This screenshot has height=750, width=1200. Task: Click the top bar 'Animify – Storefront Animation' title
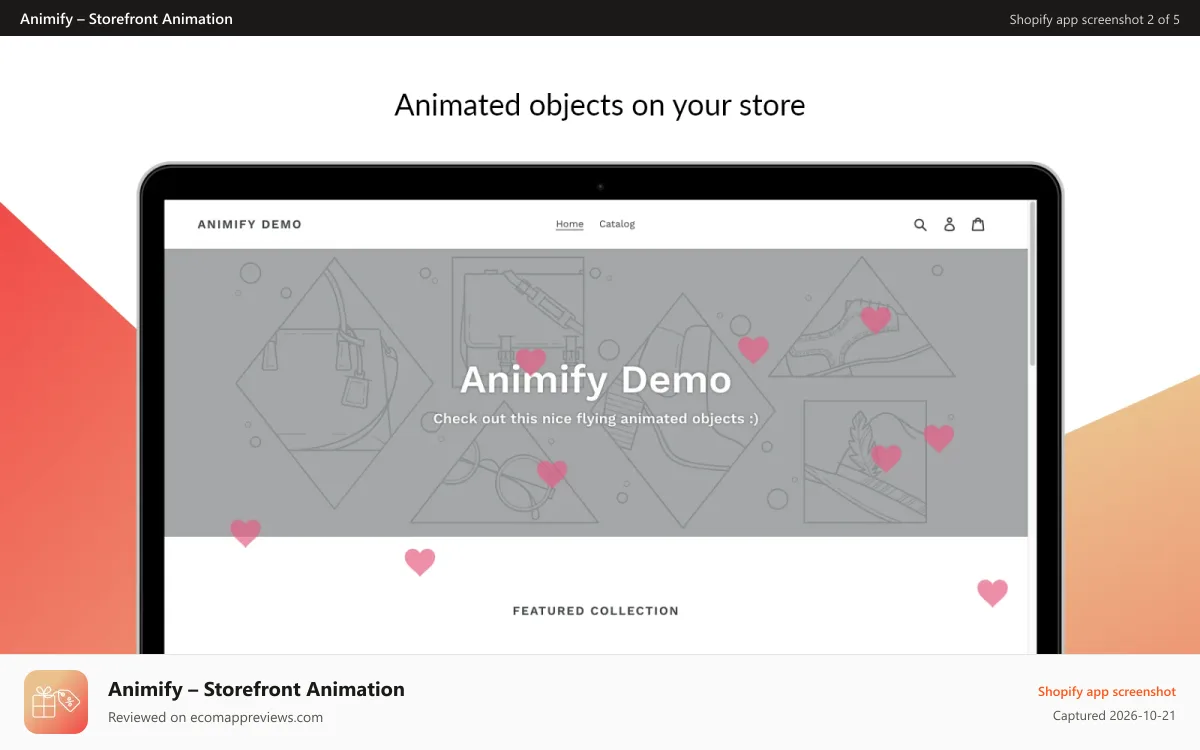point(126,18)
